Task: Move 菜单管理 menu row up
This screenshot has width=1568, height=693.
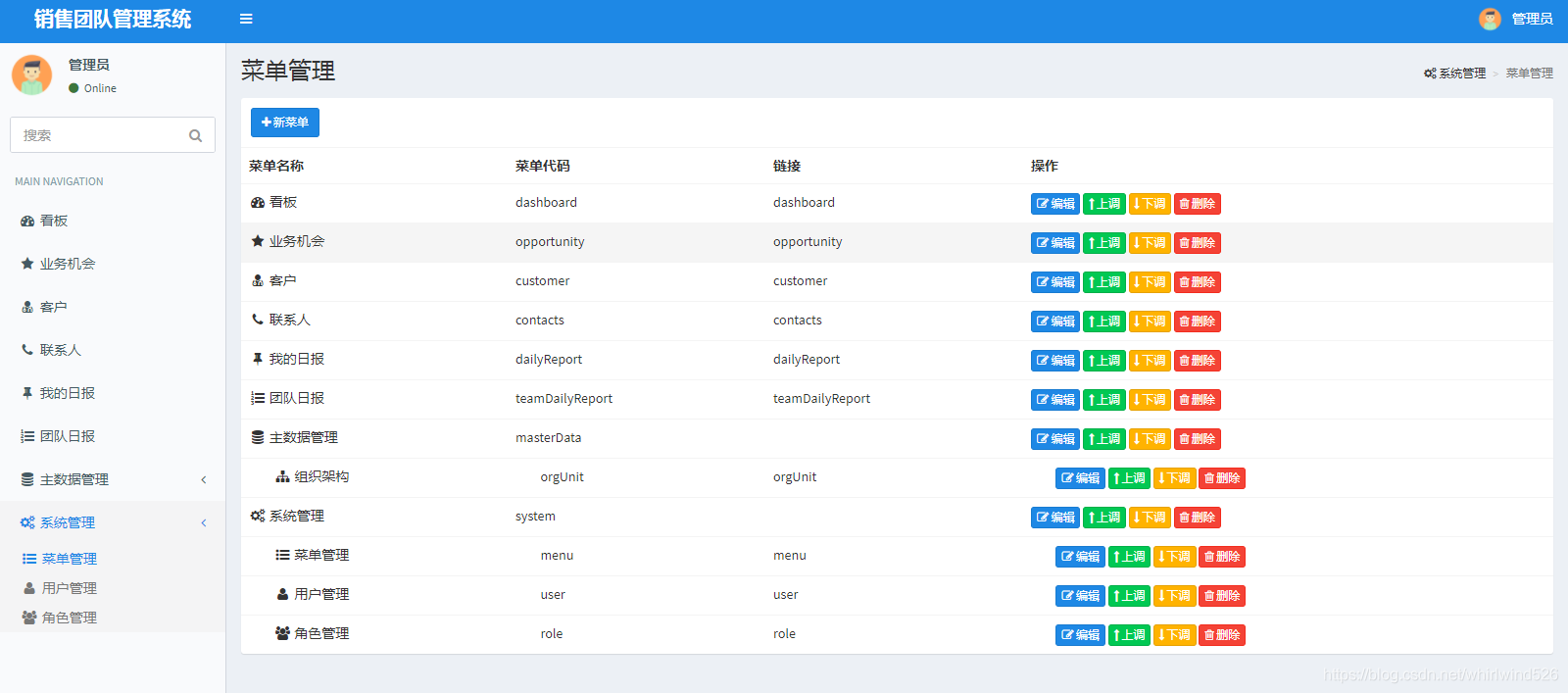Action: (x=1129, y=557)
